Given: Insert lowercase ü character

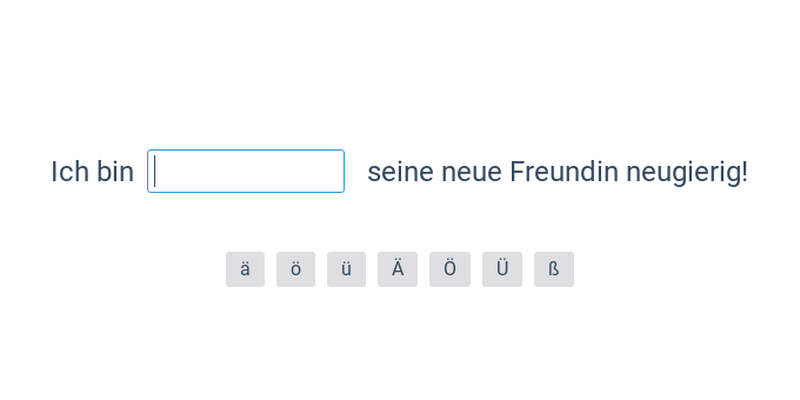Looking at the screenshot, I should (346, 269).
